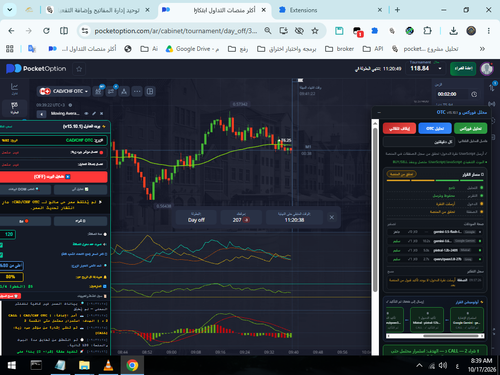Edit the Moving Average indicator with pencil

[x=94, y=114]
